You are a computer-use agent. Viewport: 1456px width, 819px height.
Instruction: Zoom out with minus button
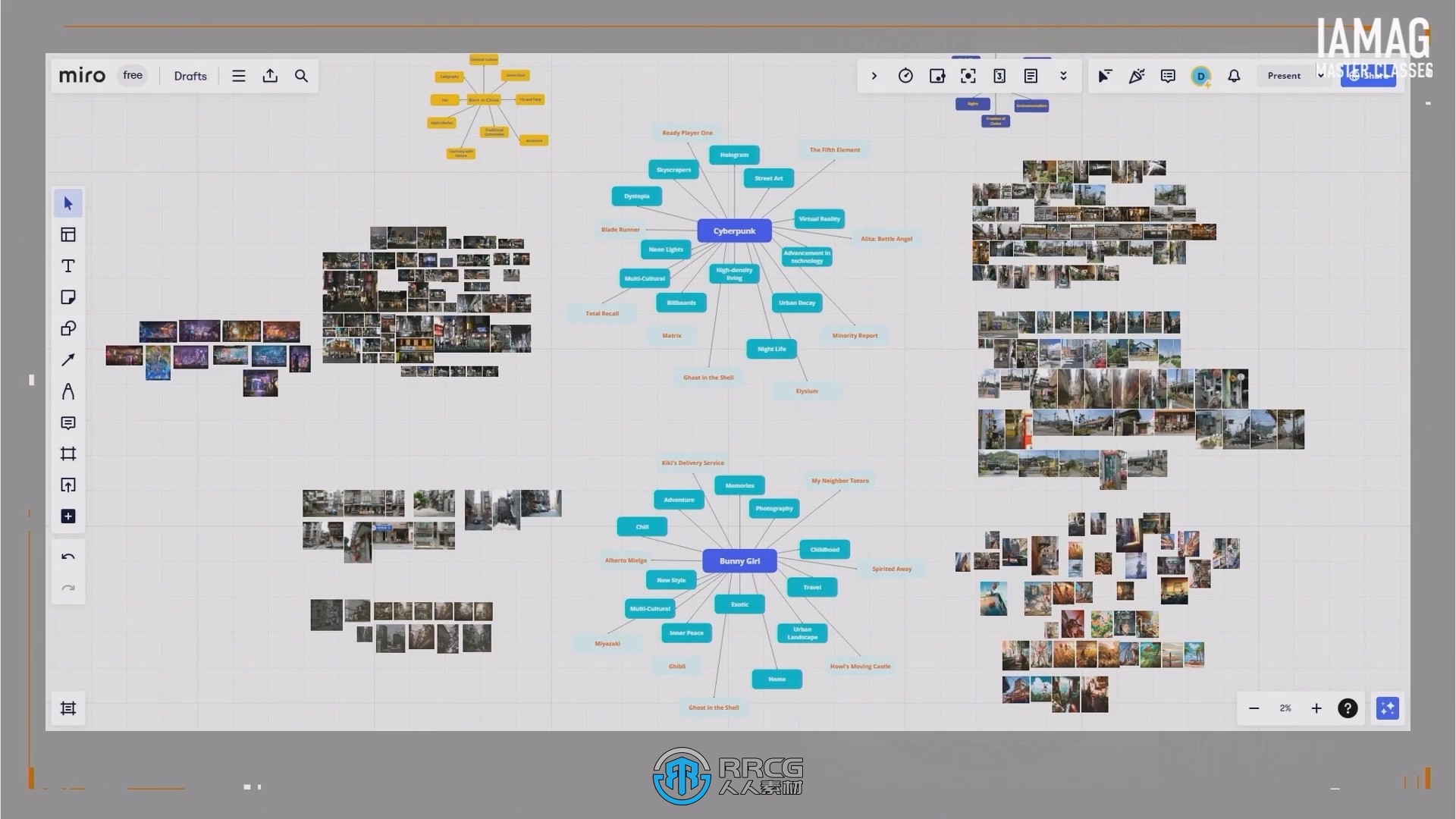1254,708
